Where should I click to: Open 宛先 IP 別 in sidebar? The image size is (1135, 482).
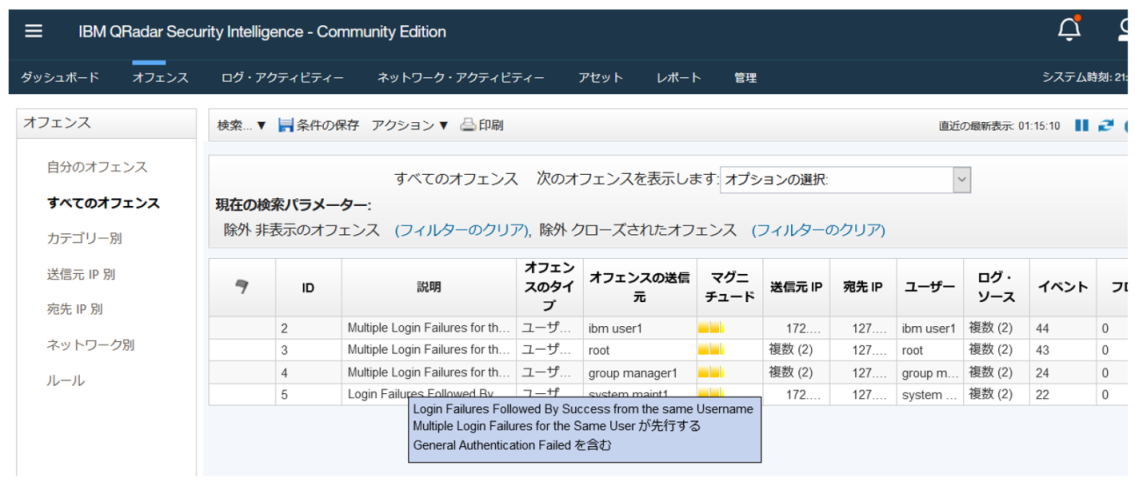point(75,309)
